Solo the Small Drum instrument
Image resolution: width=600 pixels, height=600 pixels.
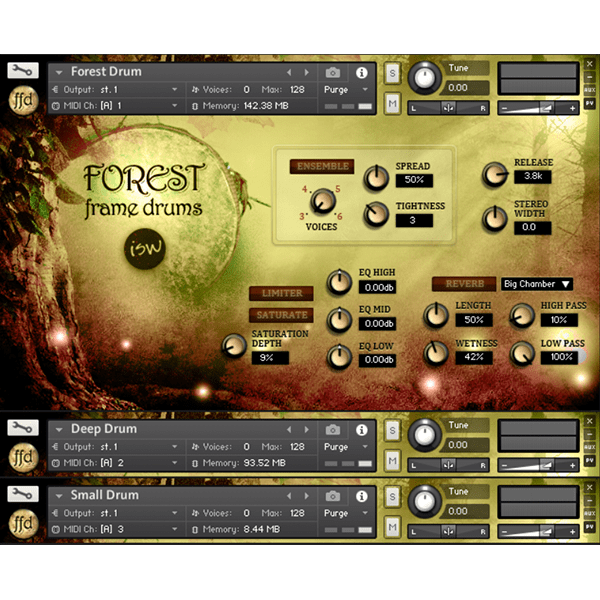(392, 496)
